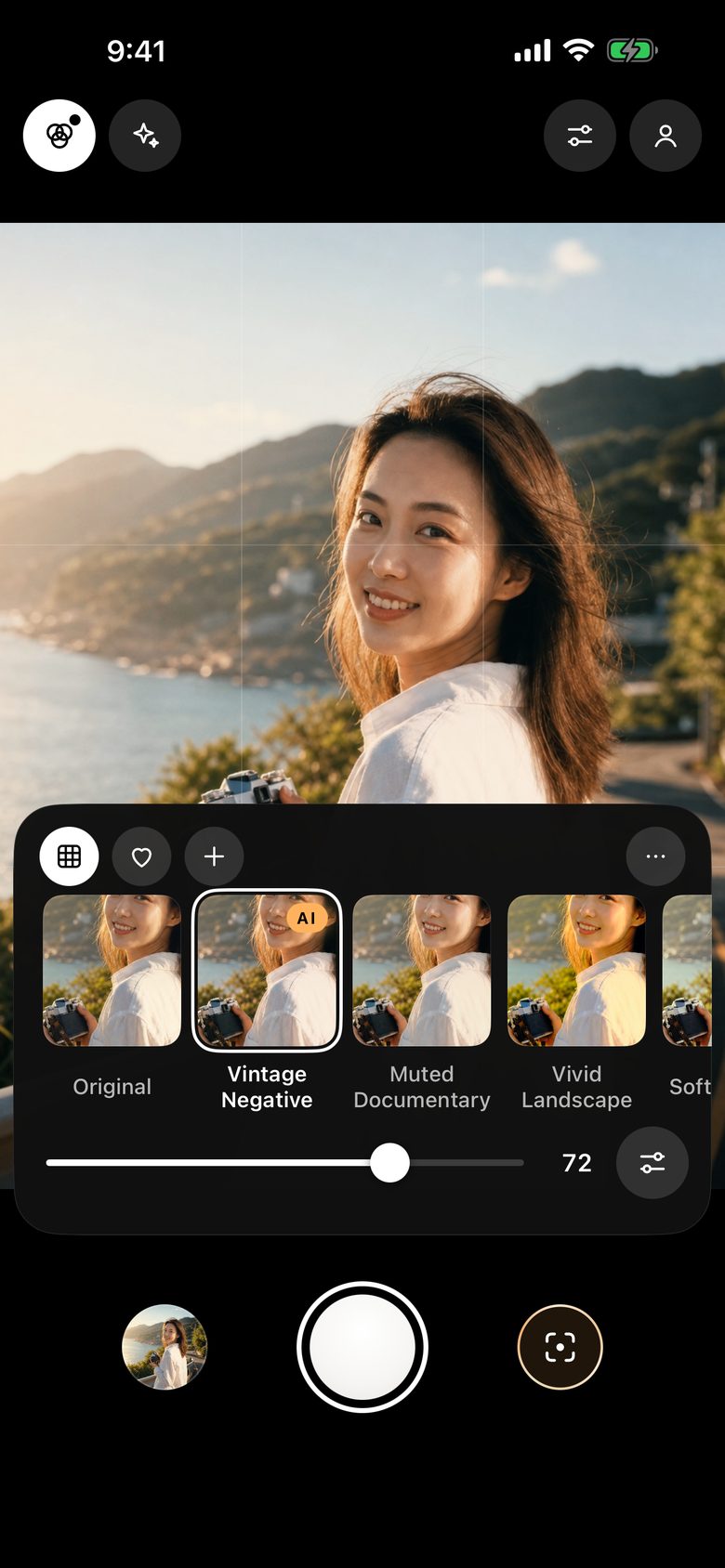Tap the cellular signal bars
725x1568 pixels.
533,51
